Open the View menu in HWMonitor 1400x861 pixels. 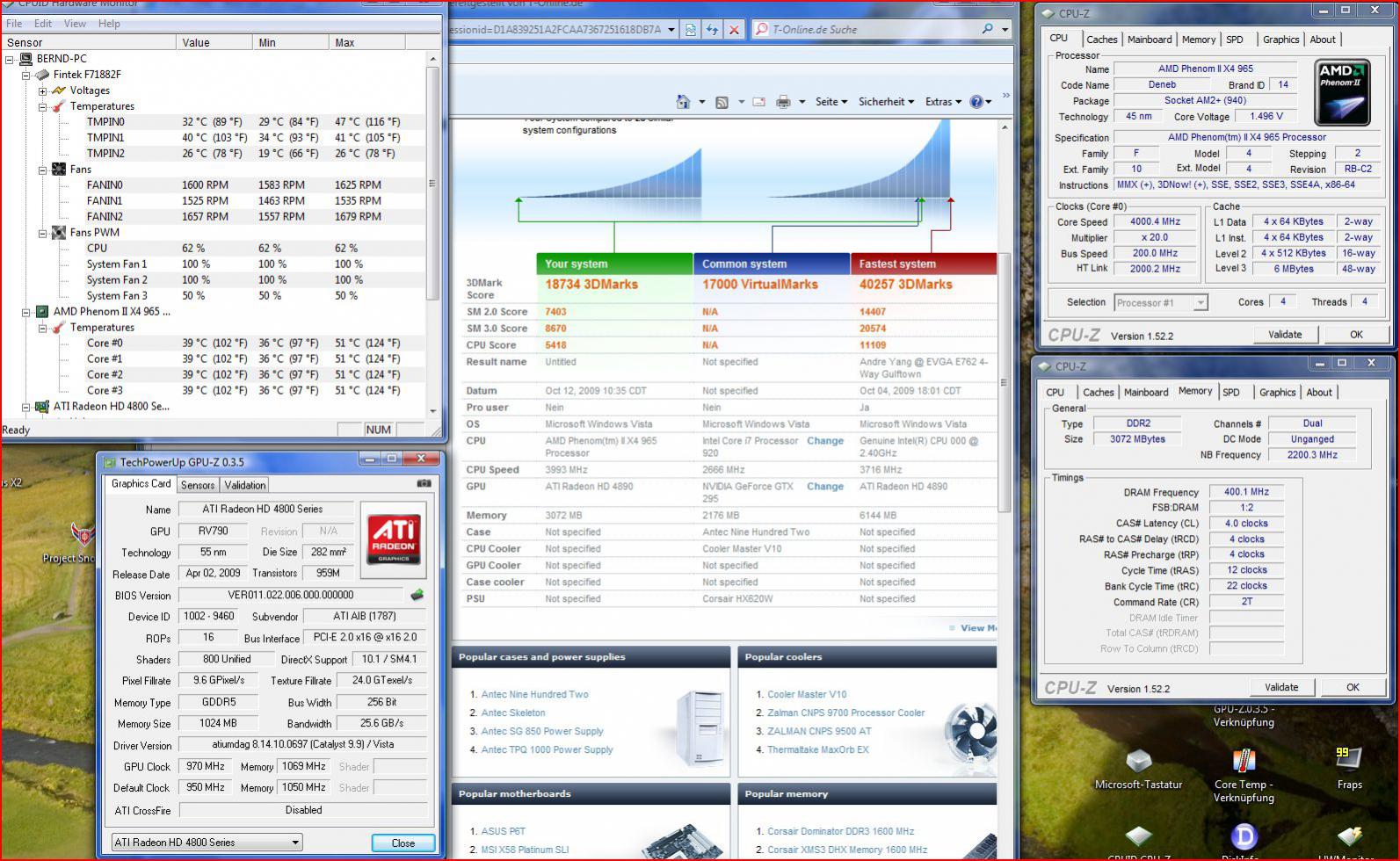click(x=75, y=24)
